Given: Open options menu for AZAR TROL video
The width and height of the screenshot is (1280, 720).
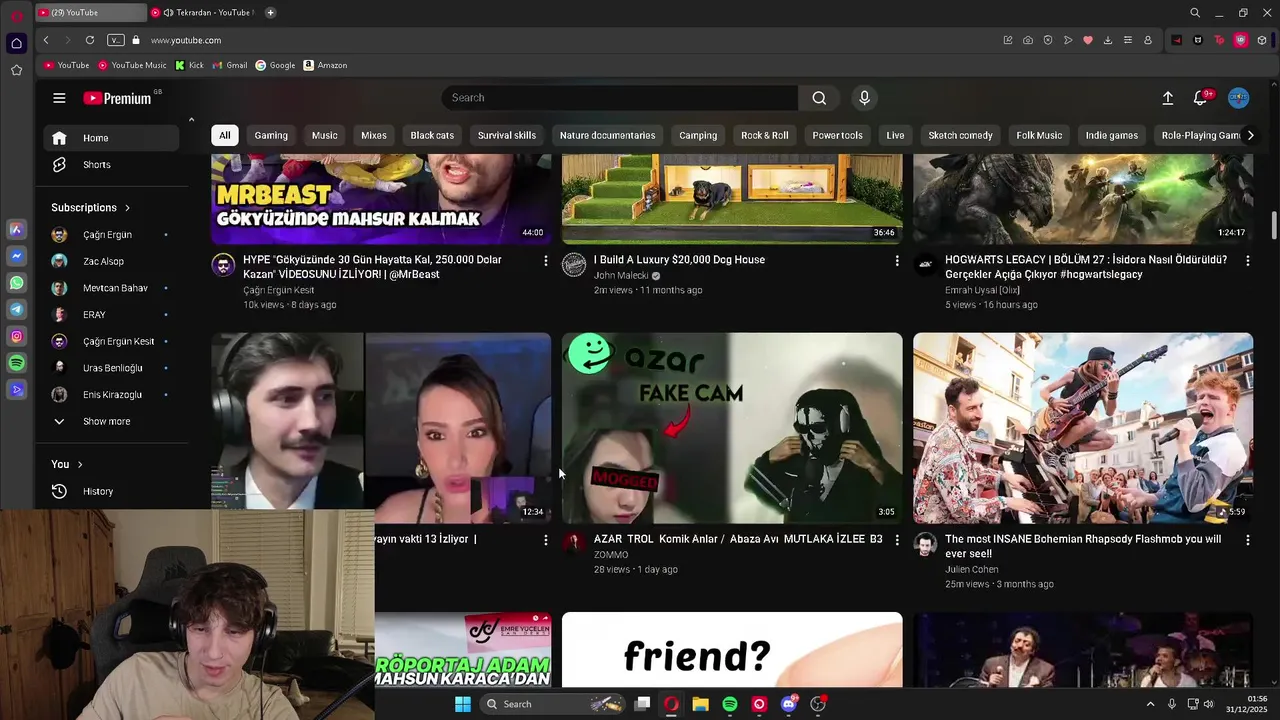Looking at the screenshot, I should [x=897, y=540].
